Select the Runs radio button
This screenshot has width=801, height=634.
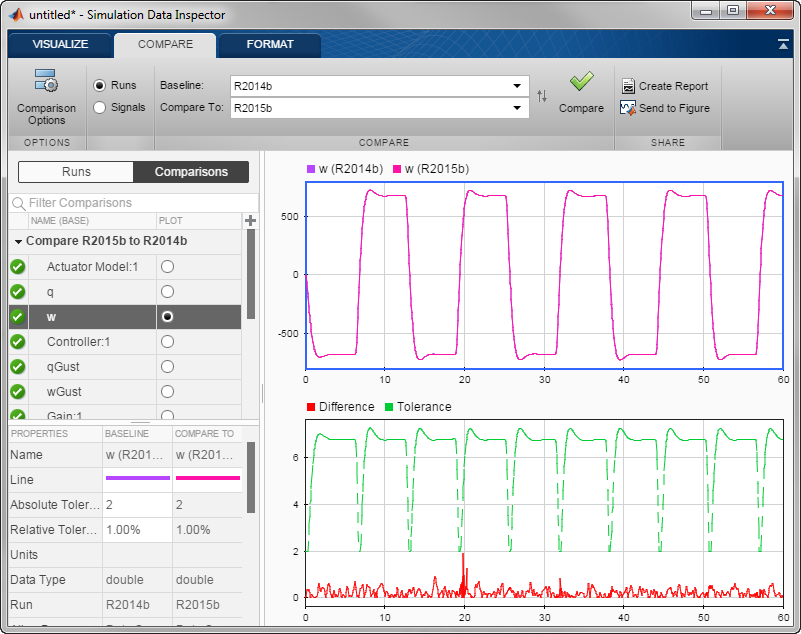100,86
